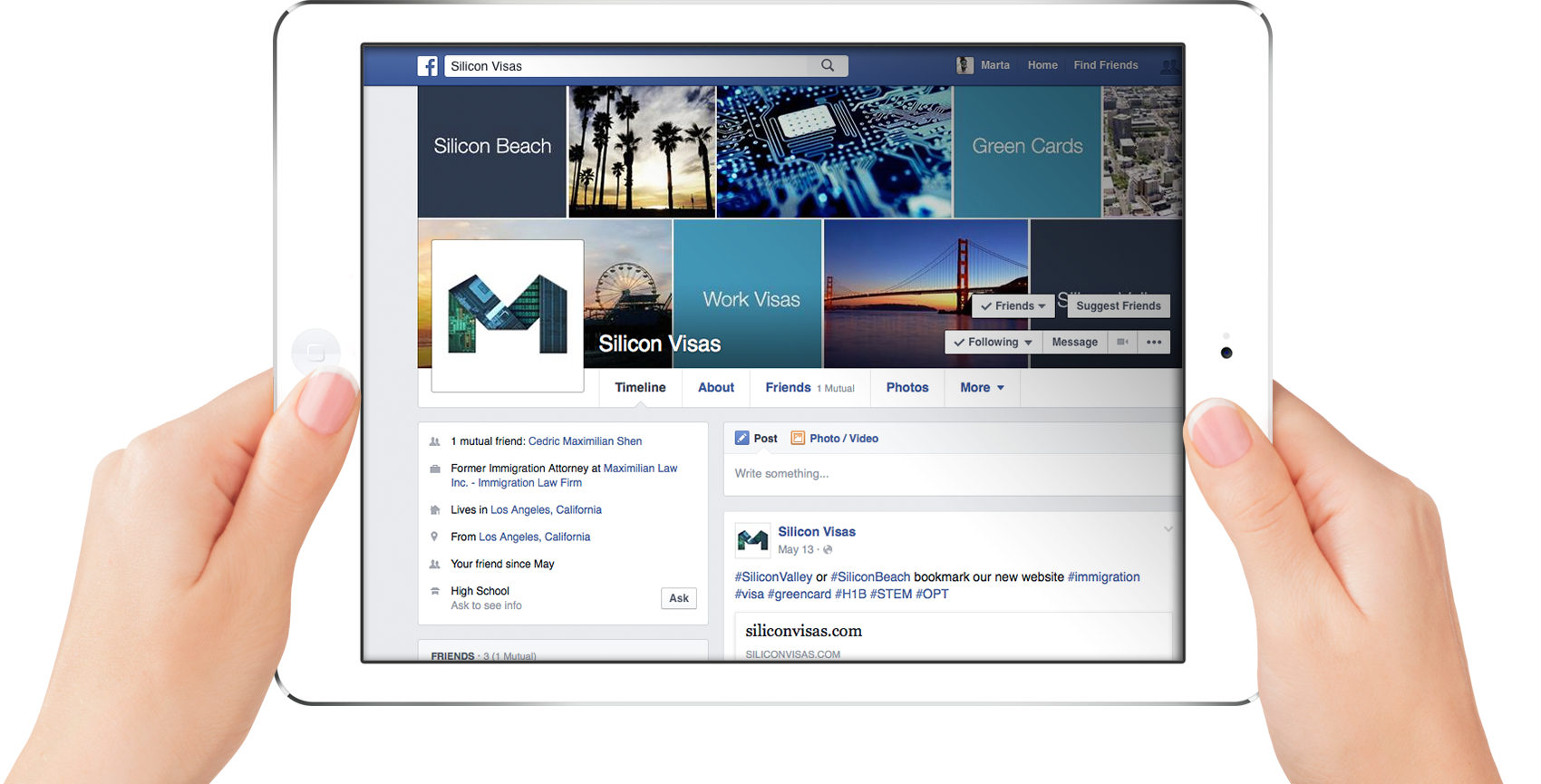
Task: Click Find Friends in the top bar
Action: point(1106,65)
